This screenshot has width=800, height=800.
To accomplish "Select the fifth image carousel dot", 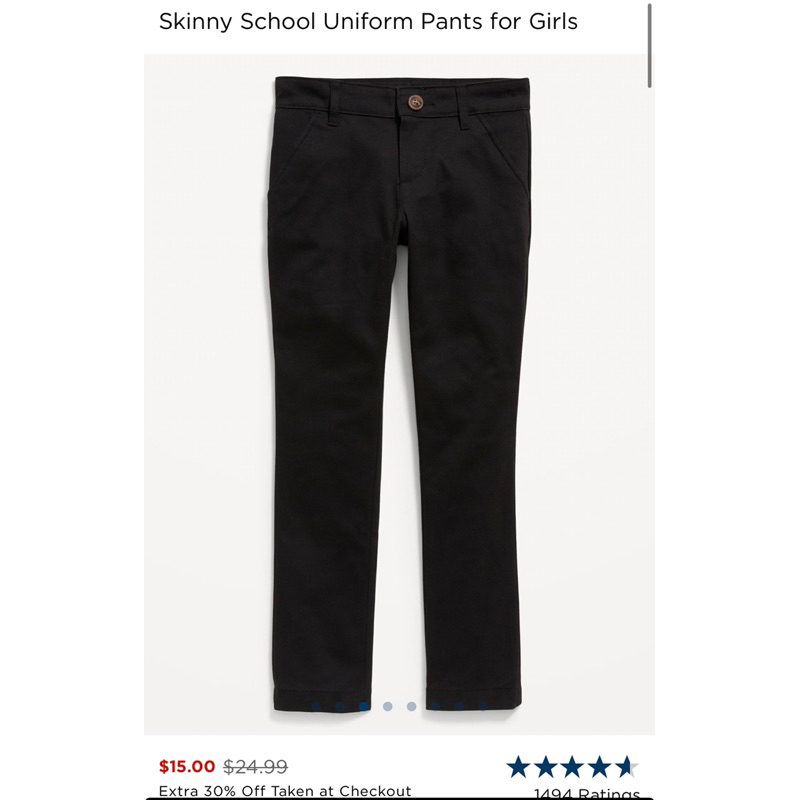I will [x=412, y=706].
